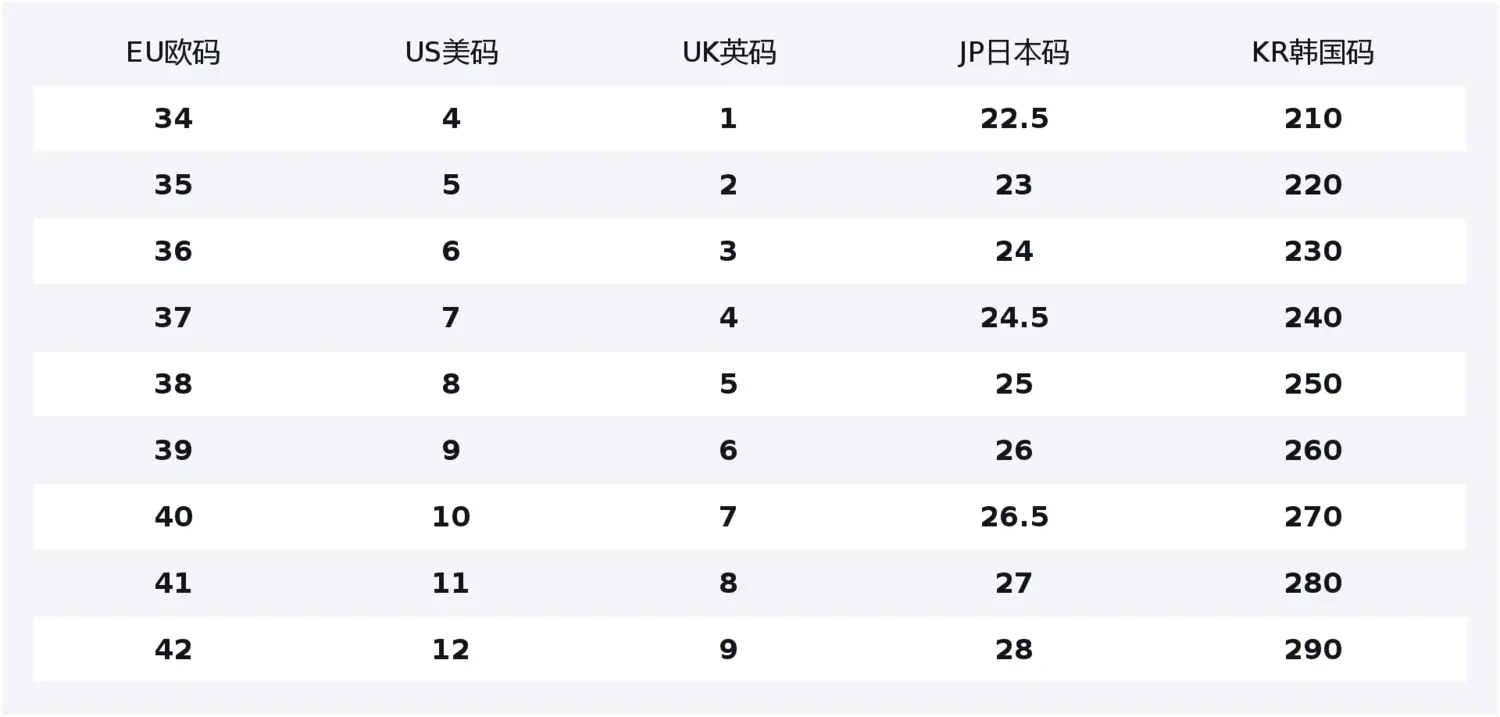This screenshot has width=1500, height=717.
Task: Click KR size 250 cell
Action: tap(1313, 384)
